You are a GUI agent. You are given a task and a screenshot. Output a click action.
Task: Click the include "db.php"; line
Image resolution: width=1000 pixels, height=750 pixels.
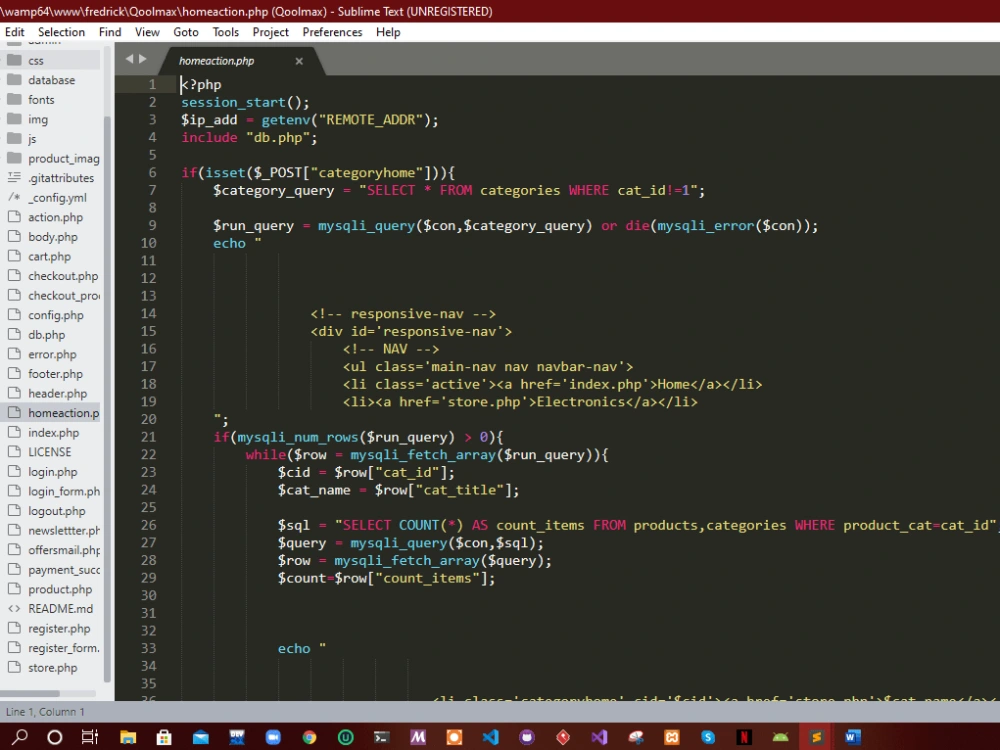[249, 138]
